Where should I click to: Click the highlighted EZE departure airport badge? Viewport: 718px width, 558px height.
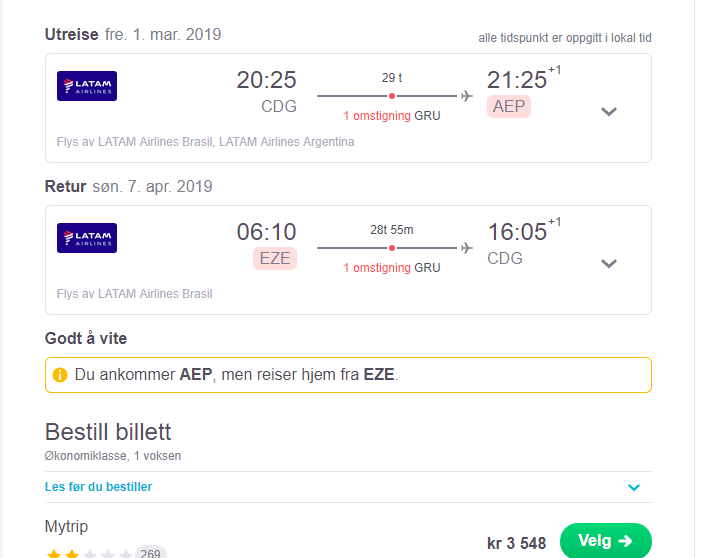tap(275, 259)
